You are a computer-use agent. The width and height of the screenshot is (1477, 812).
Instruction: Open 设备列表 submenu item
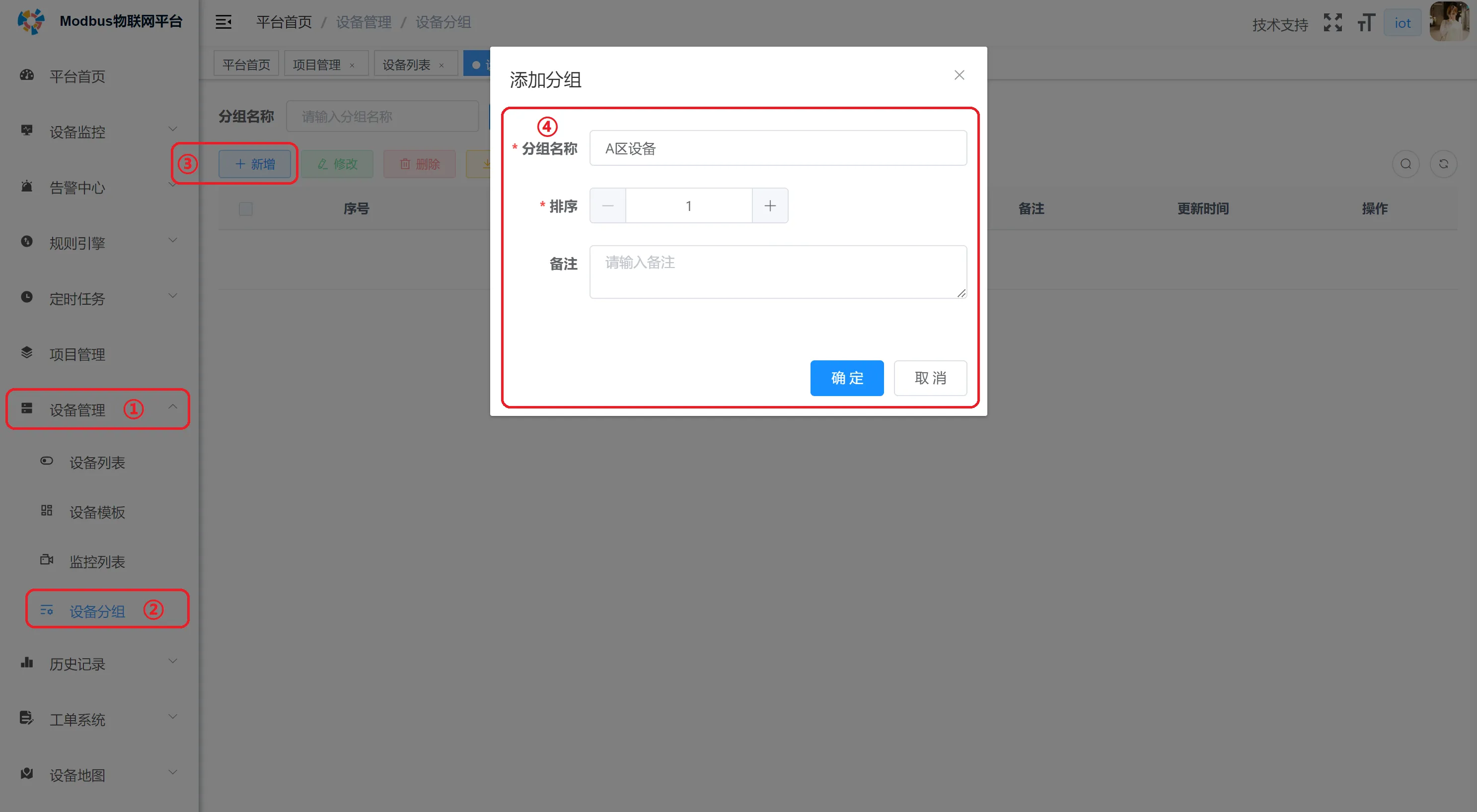pos(97,463)
